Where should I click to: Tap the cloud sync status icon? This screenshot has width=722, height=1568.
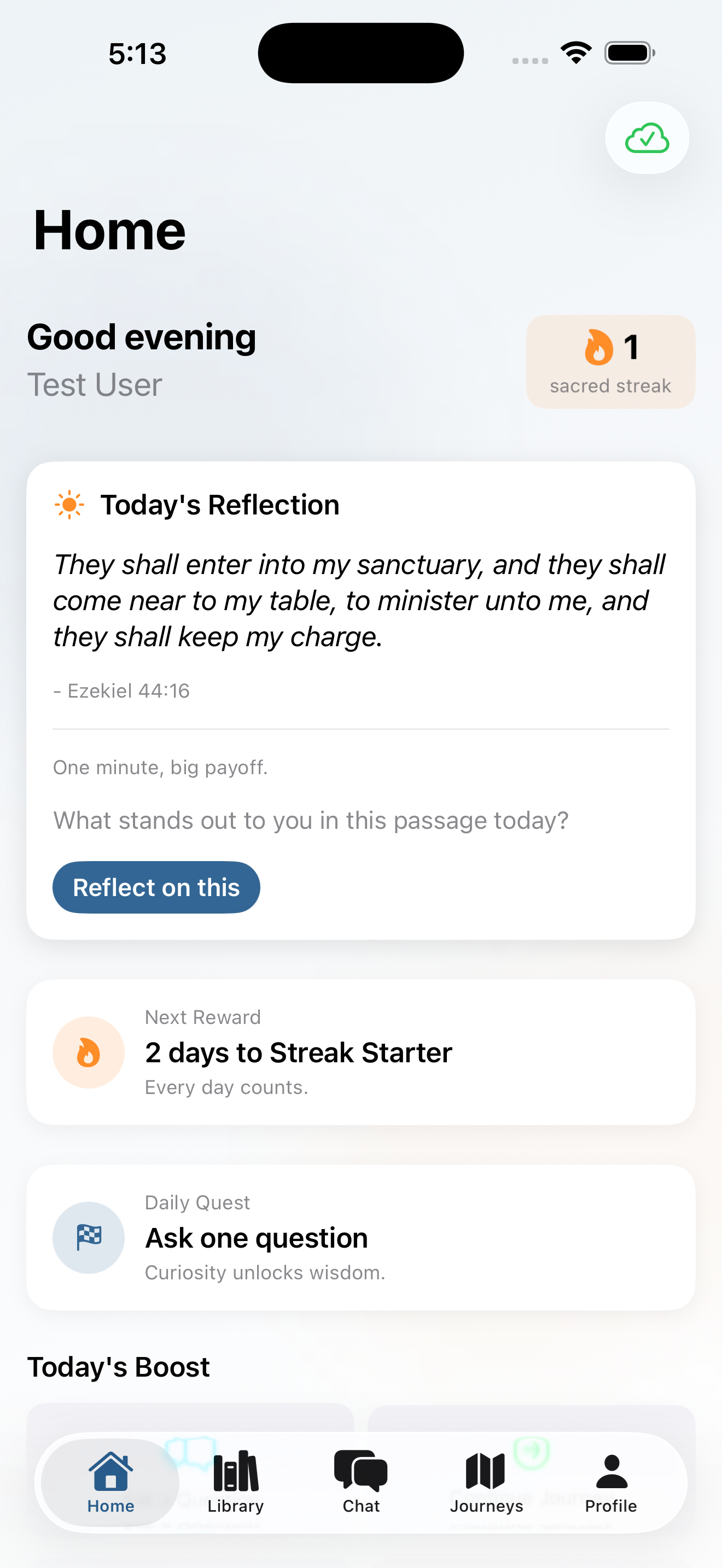[647, 138]
